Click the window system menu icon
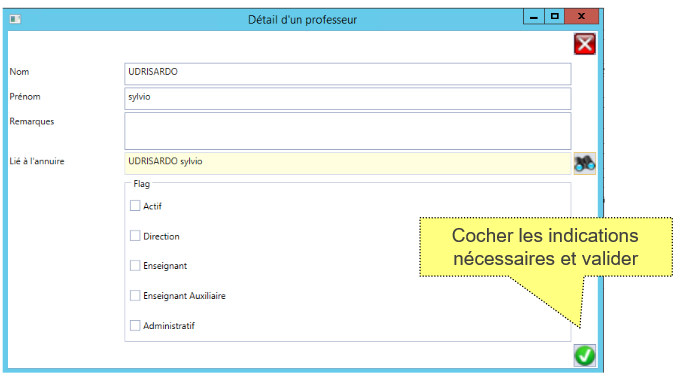This screenshot has width=685, height=384. click(15, 19)
